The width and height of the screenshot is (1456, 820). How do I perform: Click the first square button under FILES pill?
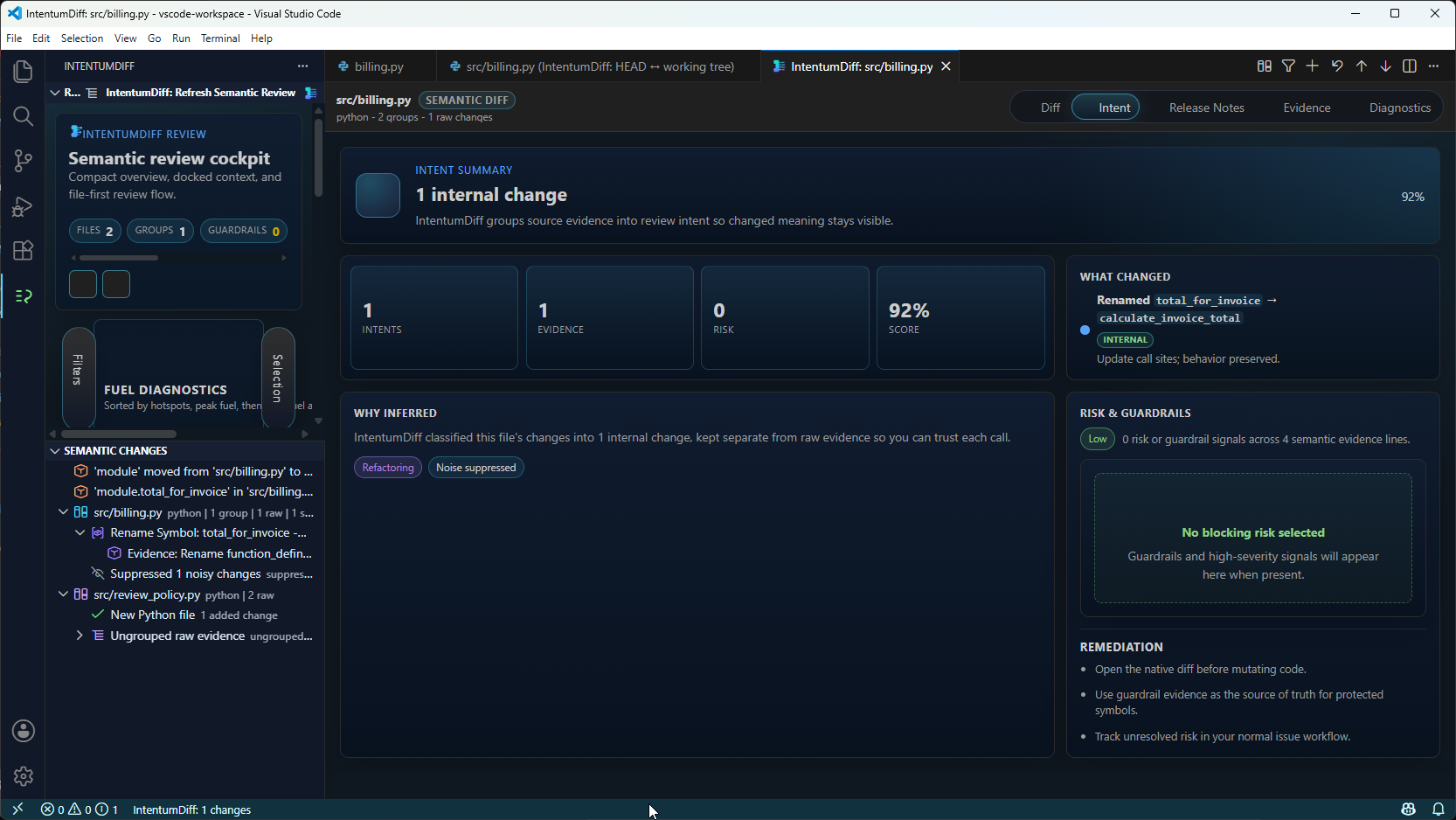(x=83, y=284)
